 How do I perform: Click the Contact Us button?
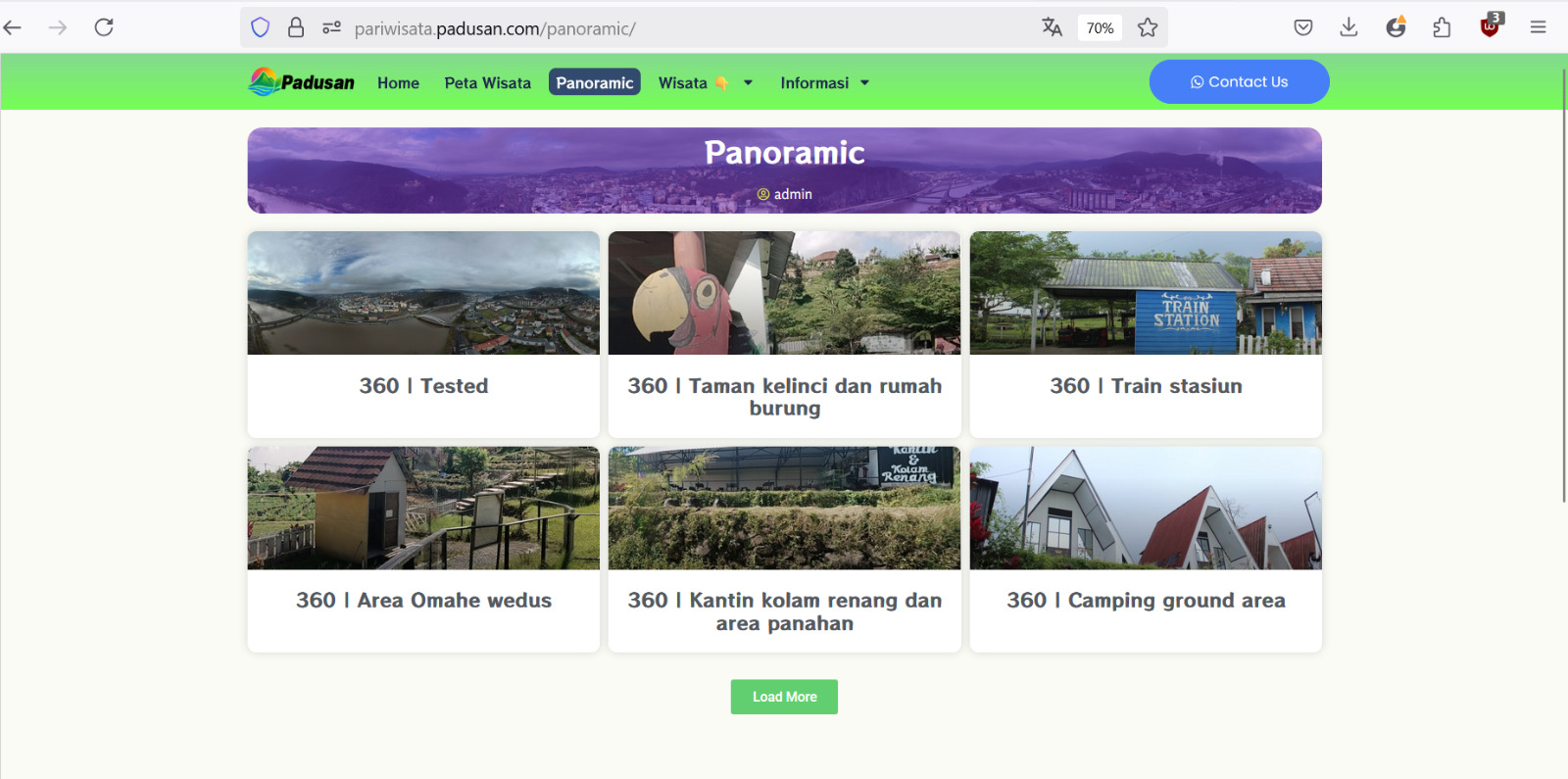coord(1239,82)
